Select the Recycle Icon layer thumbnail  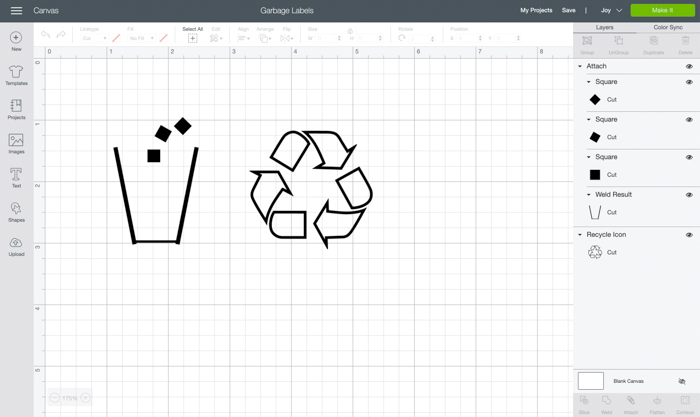point(595,252)
